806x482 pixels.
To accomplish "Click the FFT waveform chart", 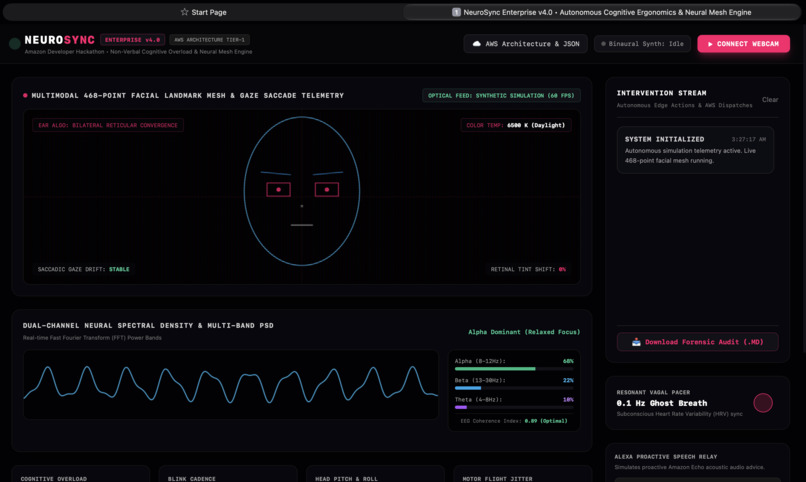I will [x=231, y=384].
